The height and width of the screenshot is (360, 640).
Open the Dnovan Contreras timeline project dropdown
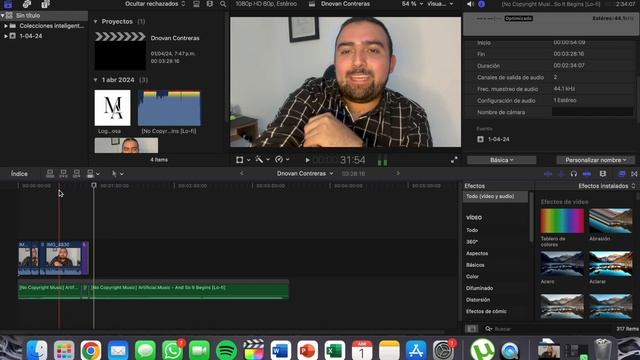point(305,173)
